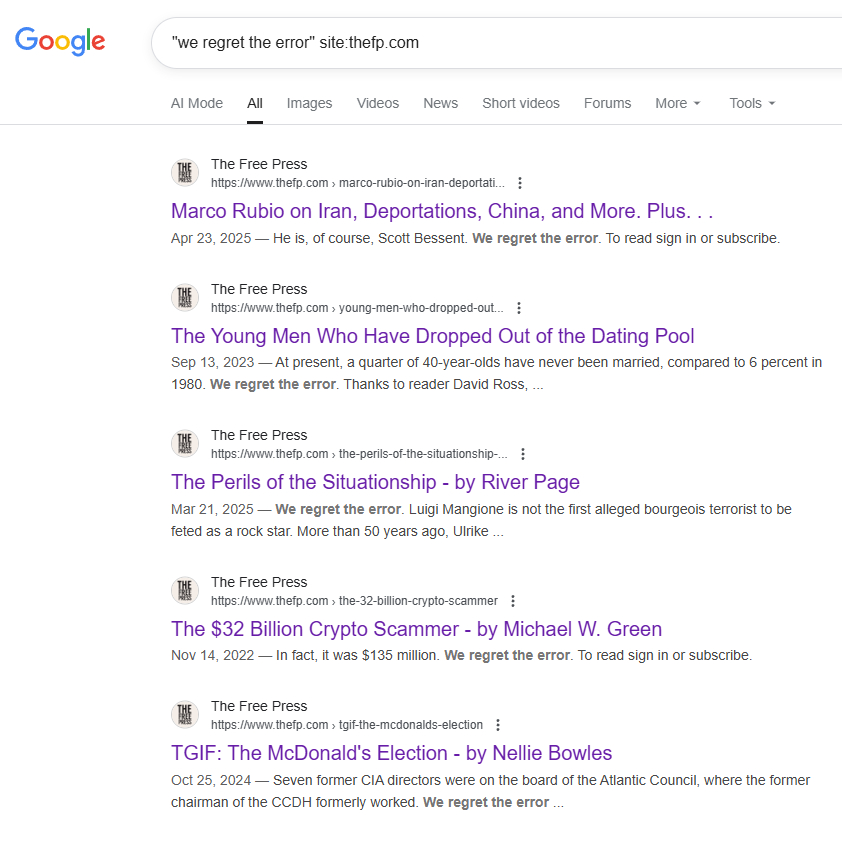Visit "TGIF: The McDonald's Election" article link
The width and height of the screenshot is (842, 842).
click(391, 753)
